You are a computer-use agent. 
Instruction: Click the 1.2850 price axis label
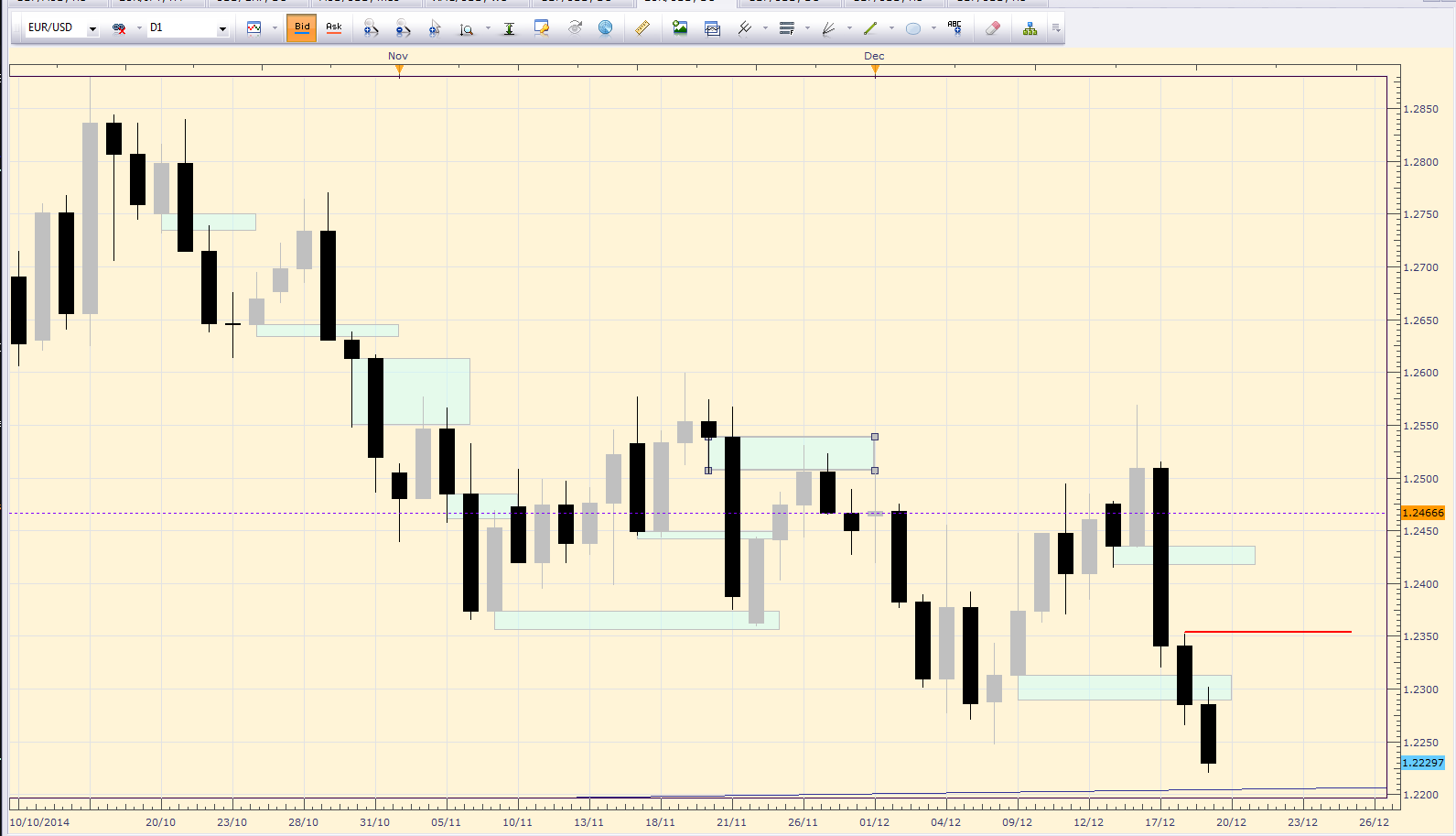point(1420,109)
